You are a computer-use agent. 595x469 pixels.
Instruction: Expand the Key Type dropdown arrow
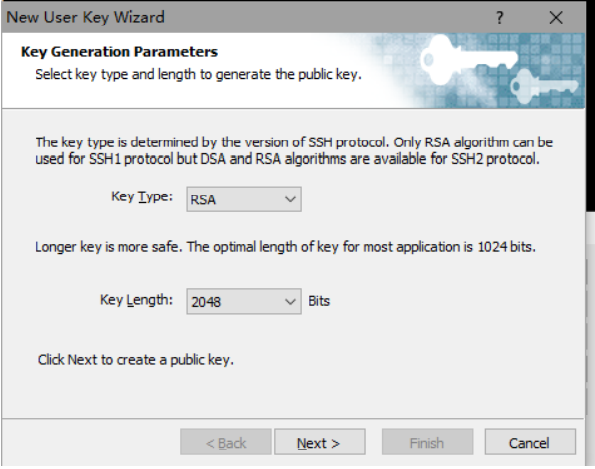coord(290,199)
